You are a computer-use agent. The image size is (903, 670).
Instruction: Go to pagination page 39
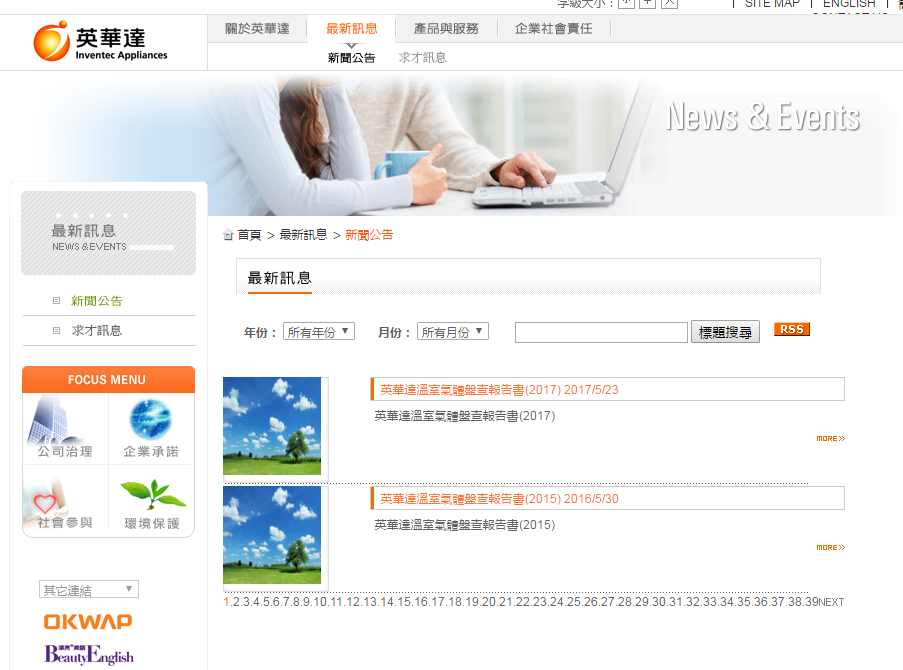(811, 602)
